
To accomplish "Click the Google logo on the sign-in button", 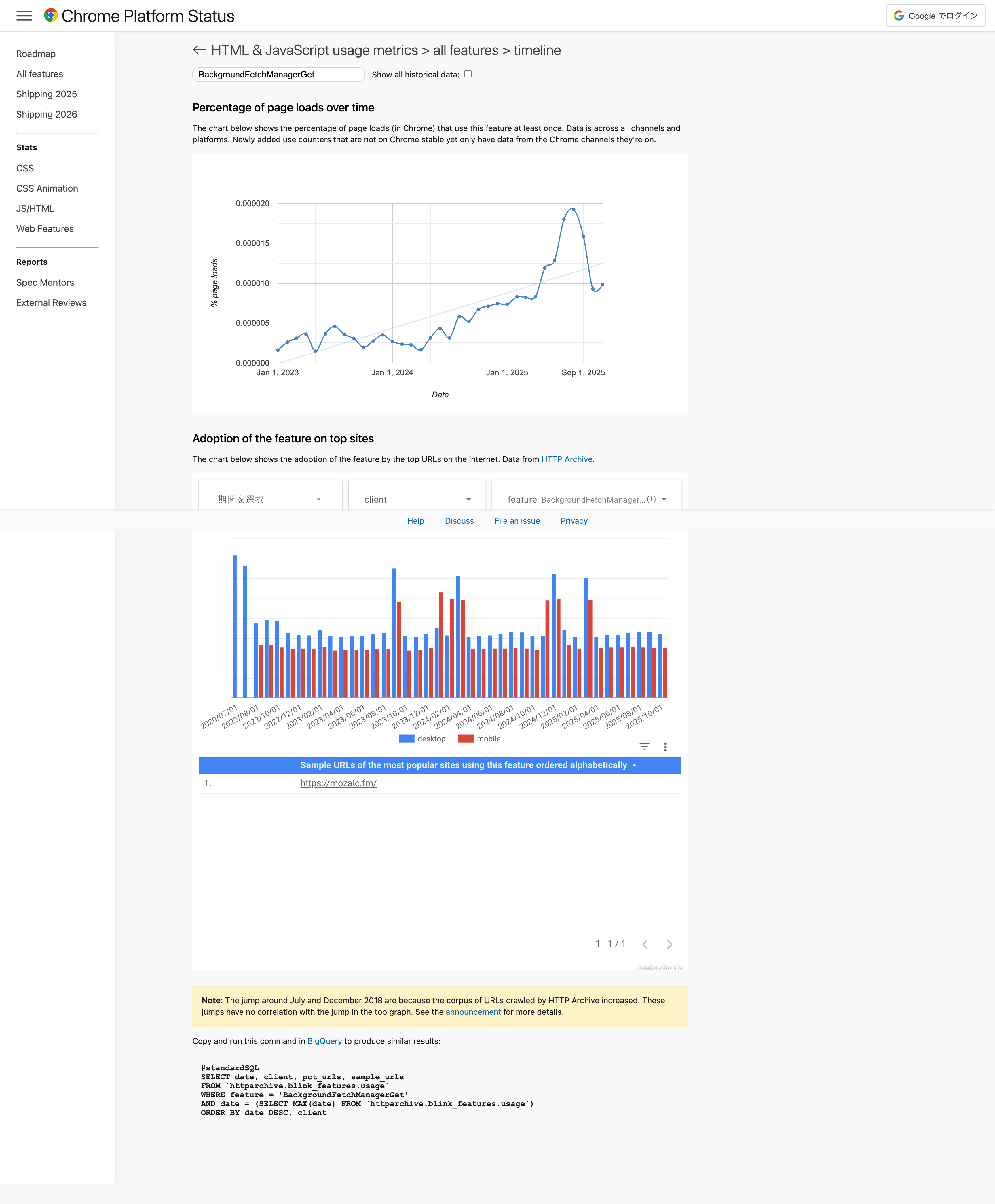I will coord(899,16).
